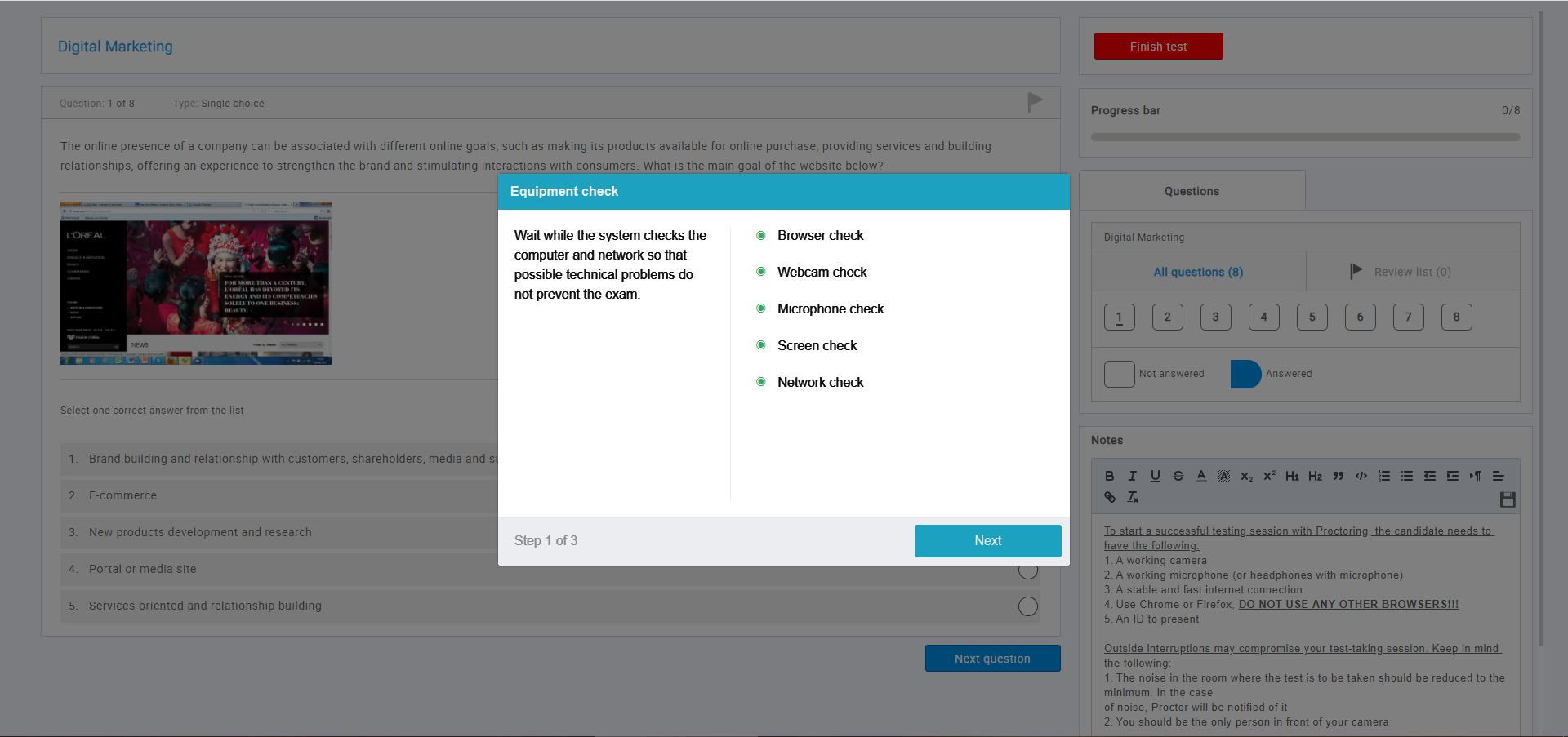Jump to question 5 in the navigator

1312,317
